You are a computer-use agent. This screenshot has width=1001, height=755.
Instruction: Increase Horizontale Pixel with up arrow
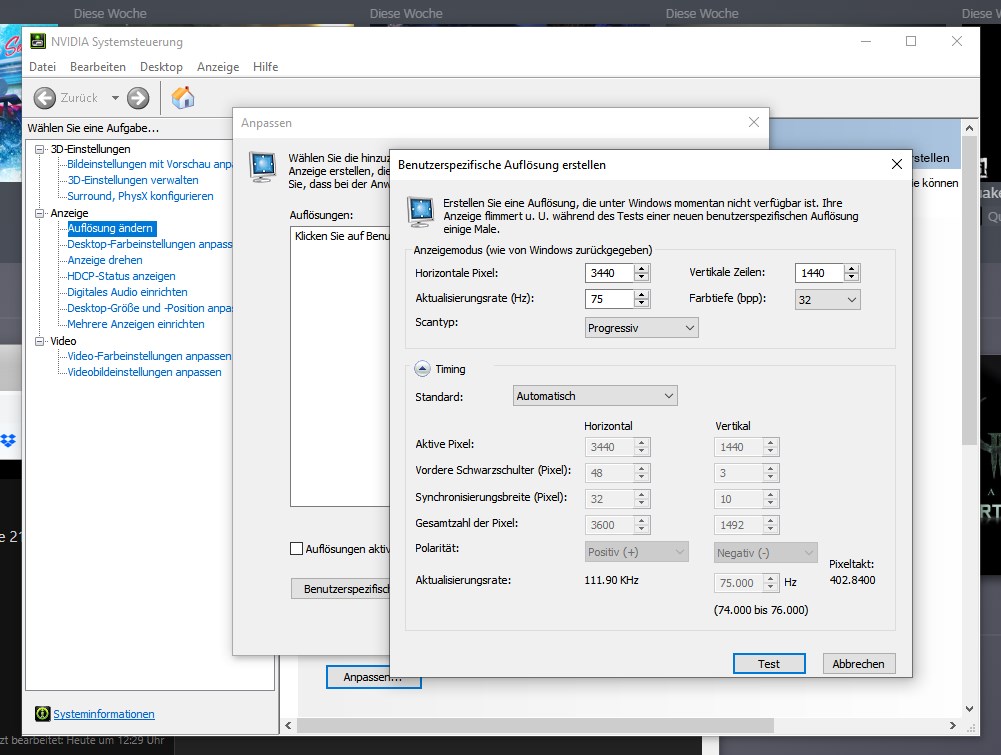pyautogui.click(x=642, y=268)
